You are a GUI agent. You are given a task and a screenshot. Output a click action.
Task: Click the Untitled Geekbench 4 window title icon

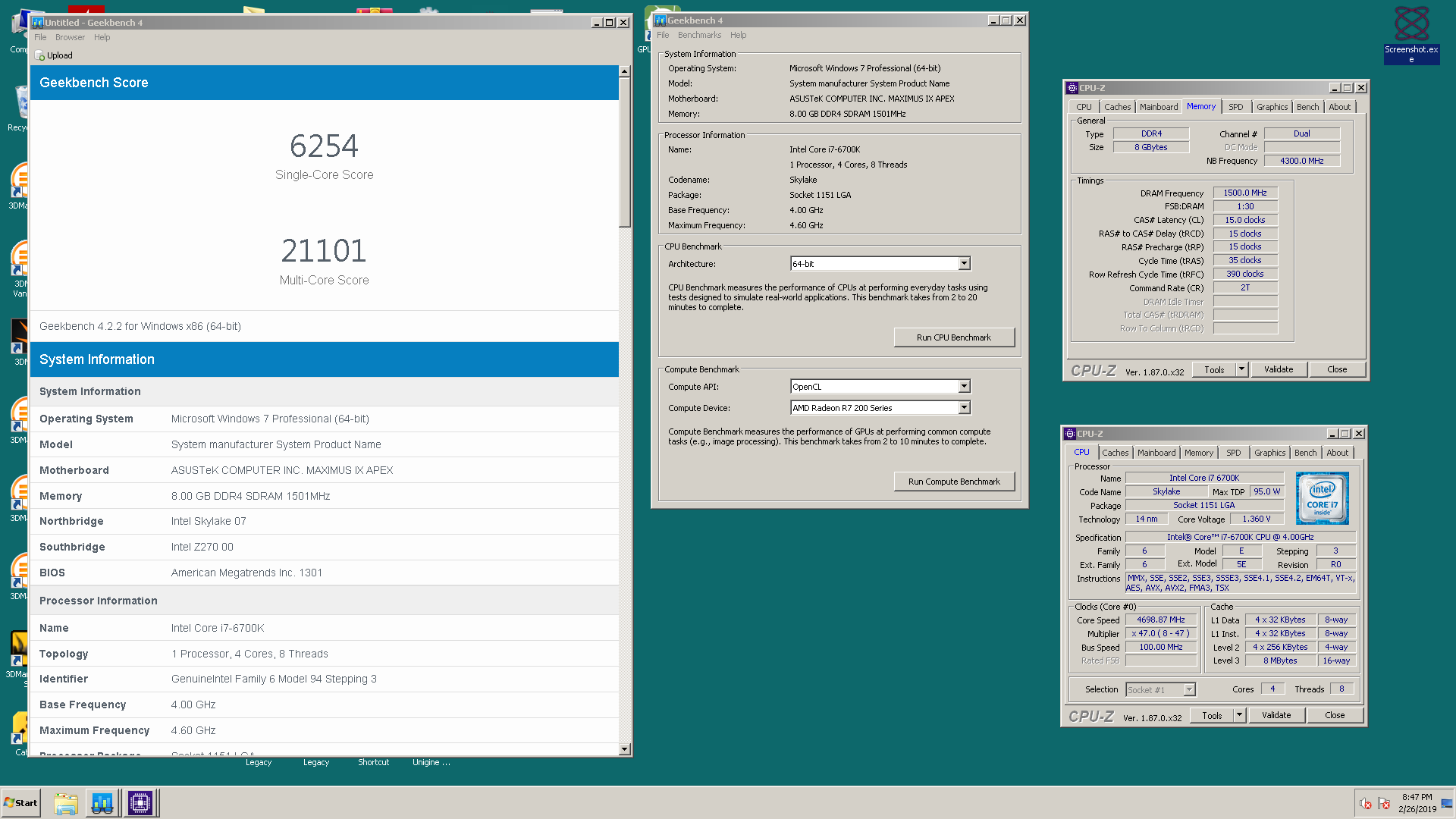38,23
